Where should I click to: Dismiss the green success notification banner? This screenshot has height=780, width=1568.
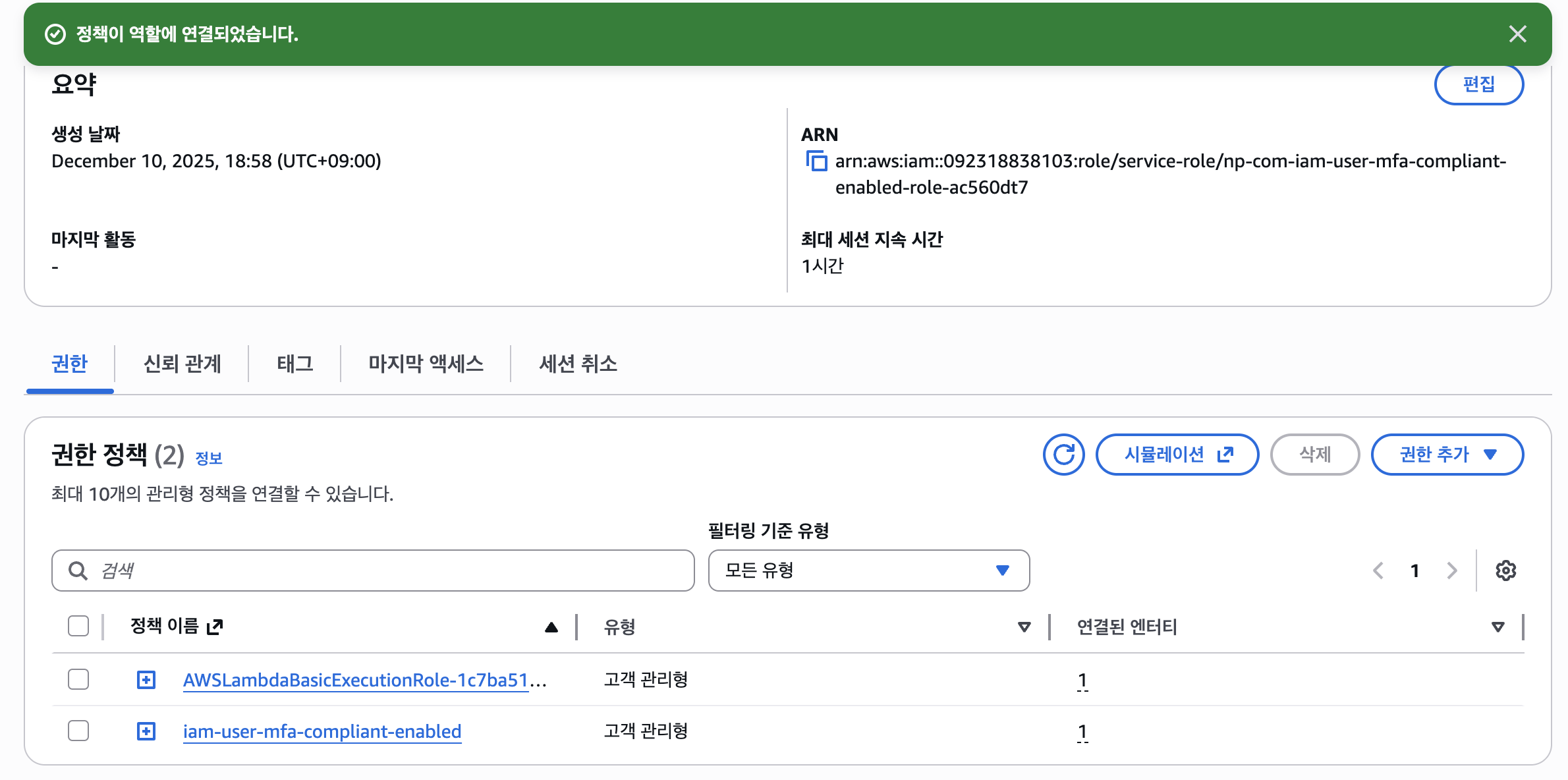coord(1517,34)
